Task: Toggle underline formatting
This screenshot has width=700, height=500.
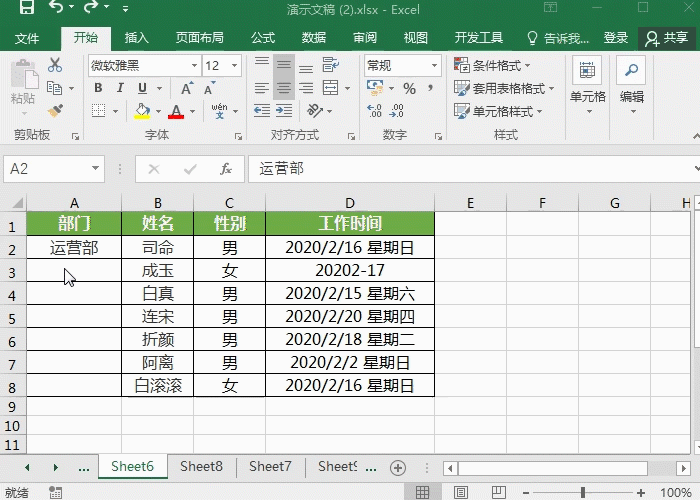Action: pos(142,88)
